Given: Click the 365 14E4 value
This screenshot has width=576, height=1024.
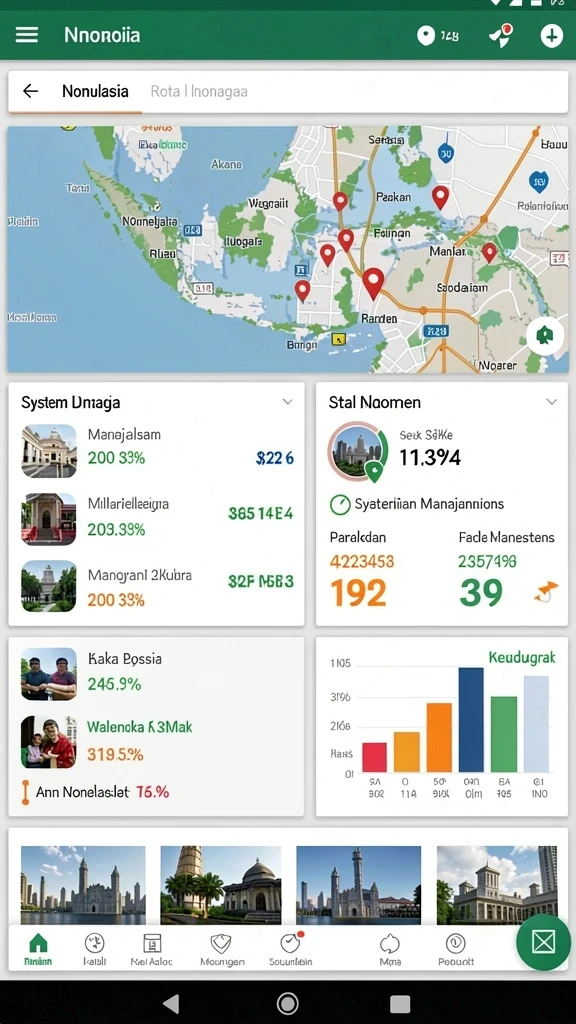Looking at the screenshot, I should pyautogui.click(x=261, y=514).
